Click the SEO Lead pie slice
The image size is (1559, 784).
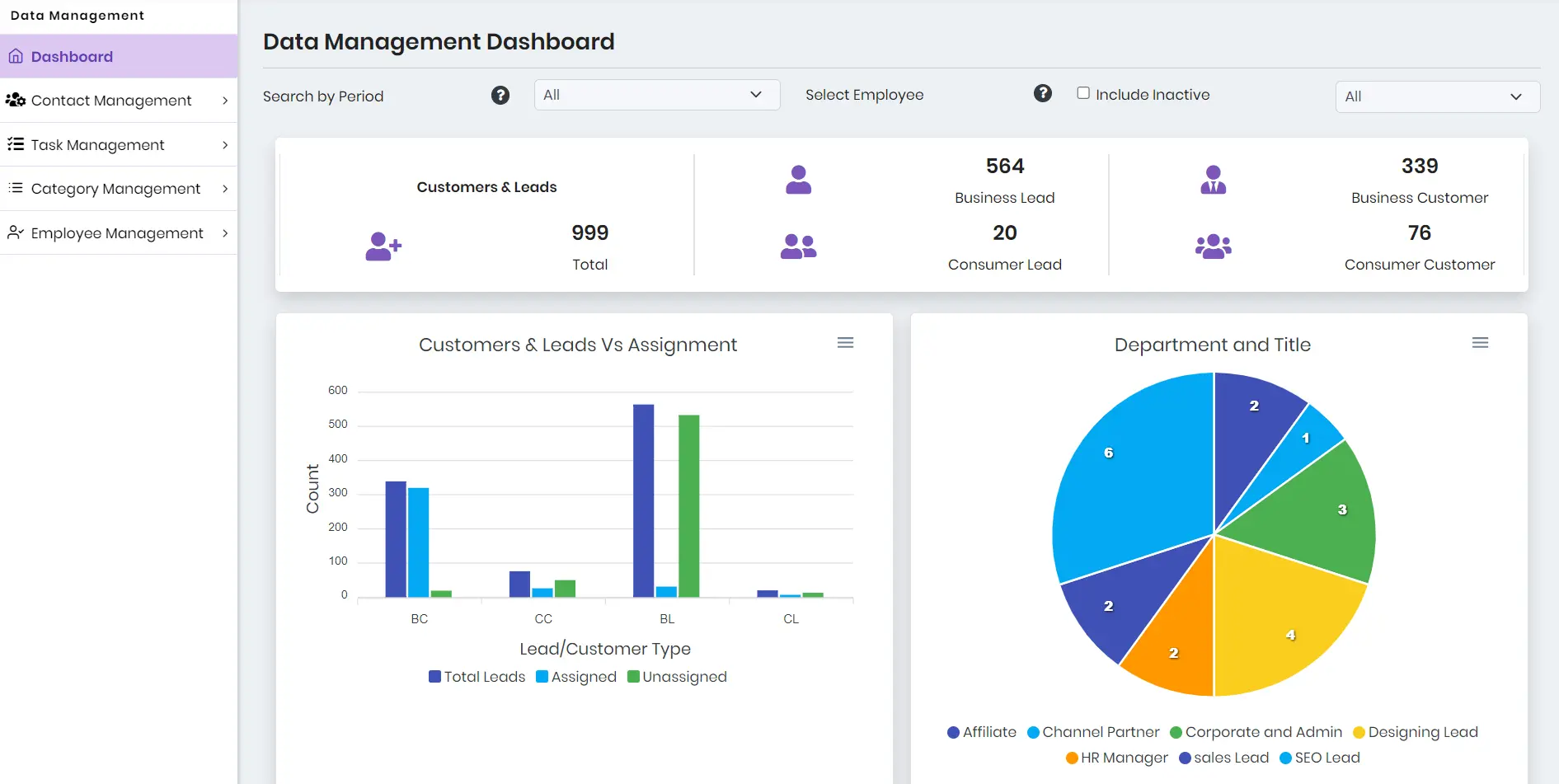click(x=1109, y=452)
